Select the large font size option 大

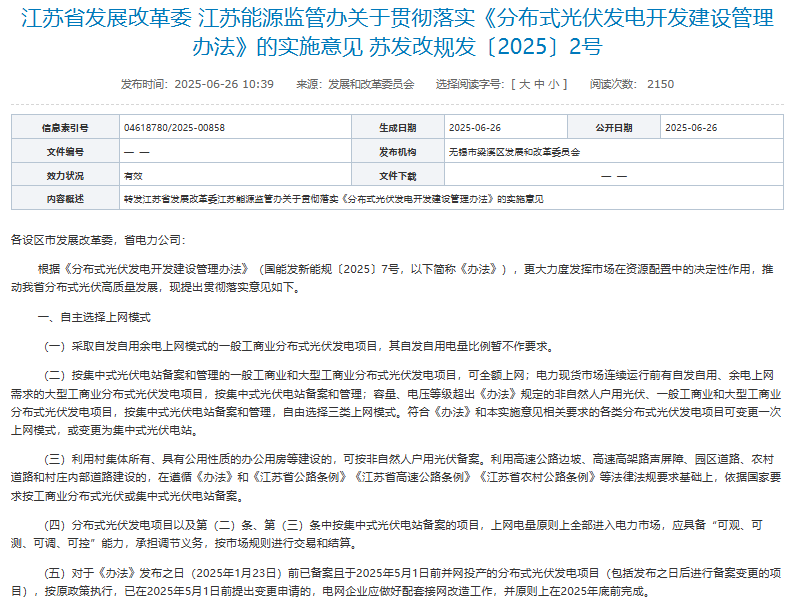tap(523, 86)
